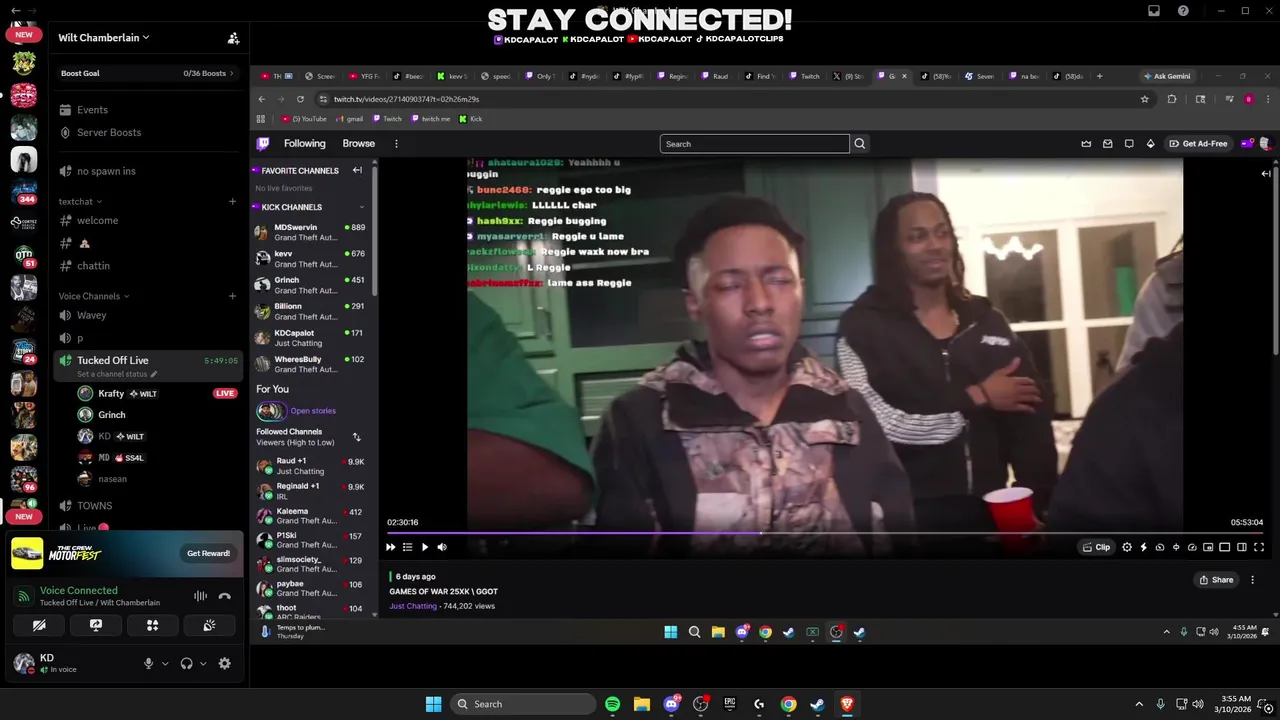Open Discord user settings gear

225,663
